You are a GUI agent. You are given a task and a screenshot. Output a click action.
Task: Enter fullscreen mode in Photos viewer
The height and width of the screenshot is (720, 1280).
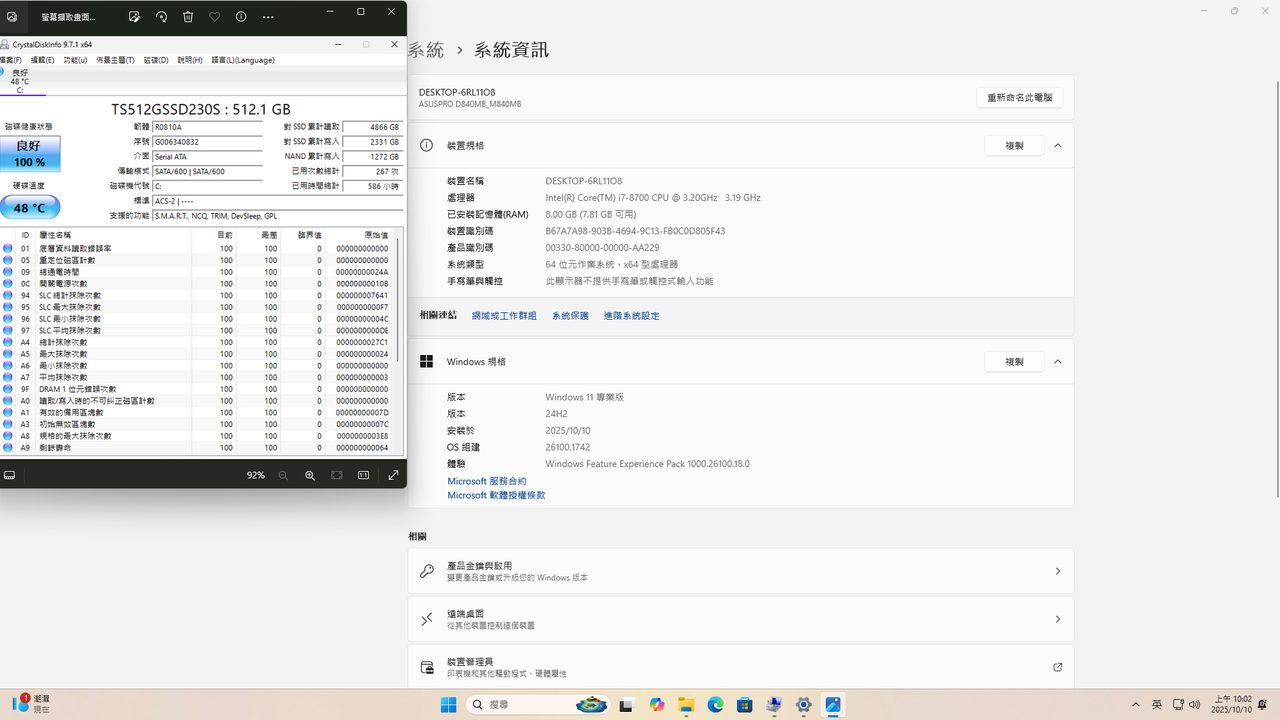click(393, 475)
